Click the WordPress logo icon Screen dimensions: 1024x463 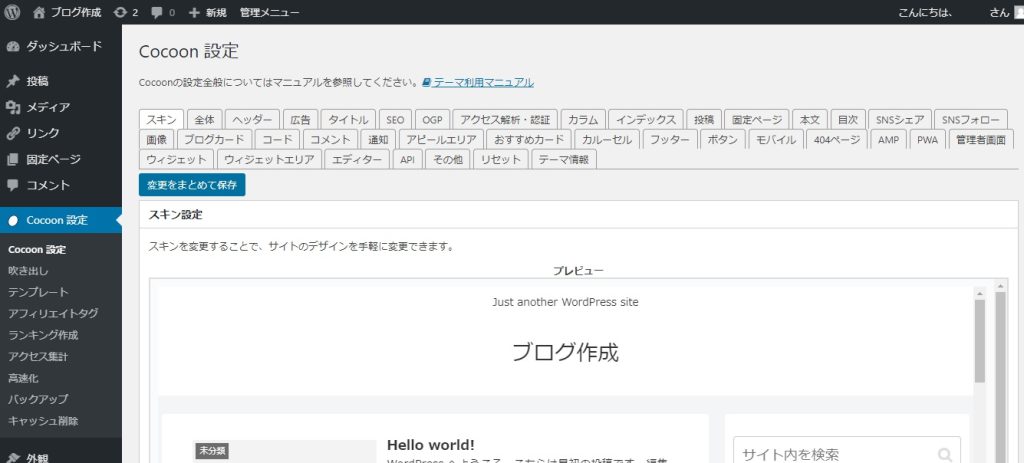tap(12, 12)
